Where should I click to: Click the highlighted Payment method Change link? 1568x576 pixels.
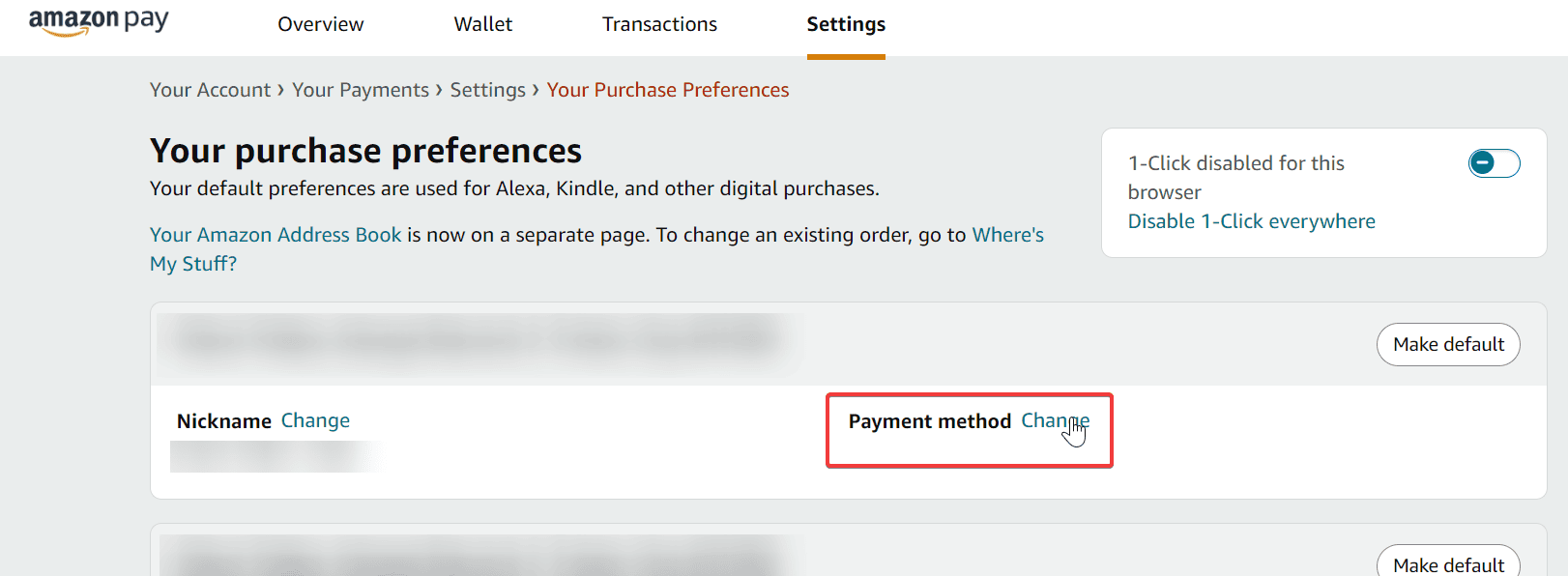pos(1055,420)
